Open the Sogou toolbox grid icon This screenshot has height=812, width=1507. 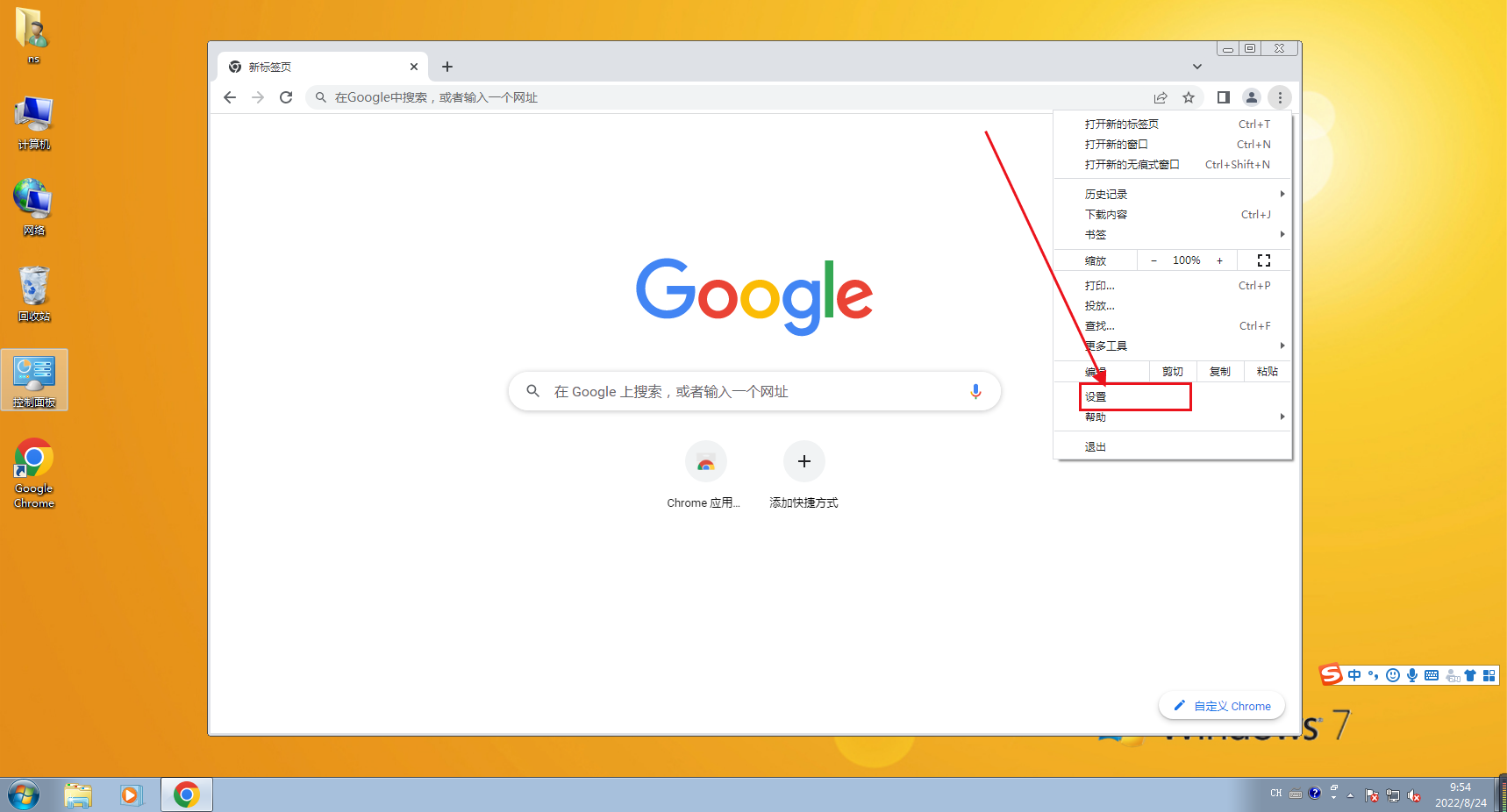(x=1489, y=675)
